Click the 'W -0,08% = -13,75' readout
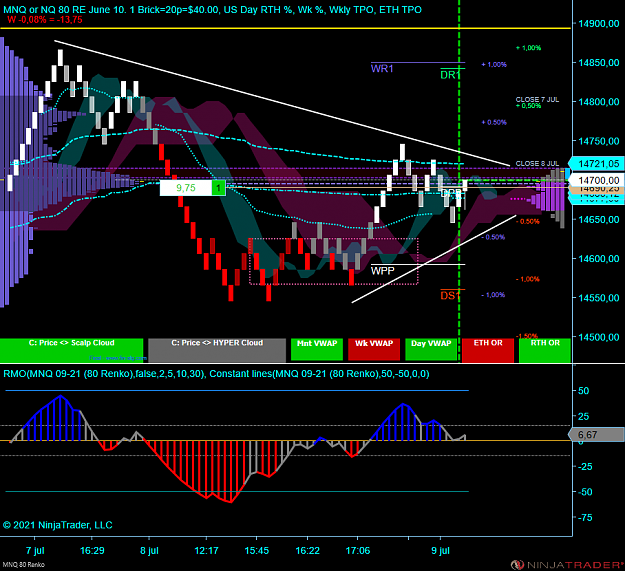 tap(45, 20)
